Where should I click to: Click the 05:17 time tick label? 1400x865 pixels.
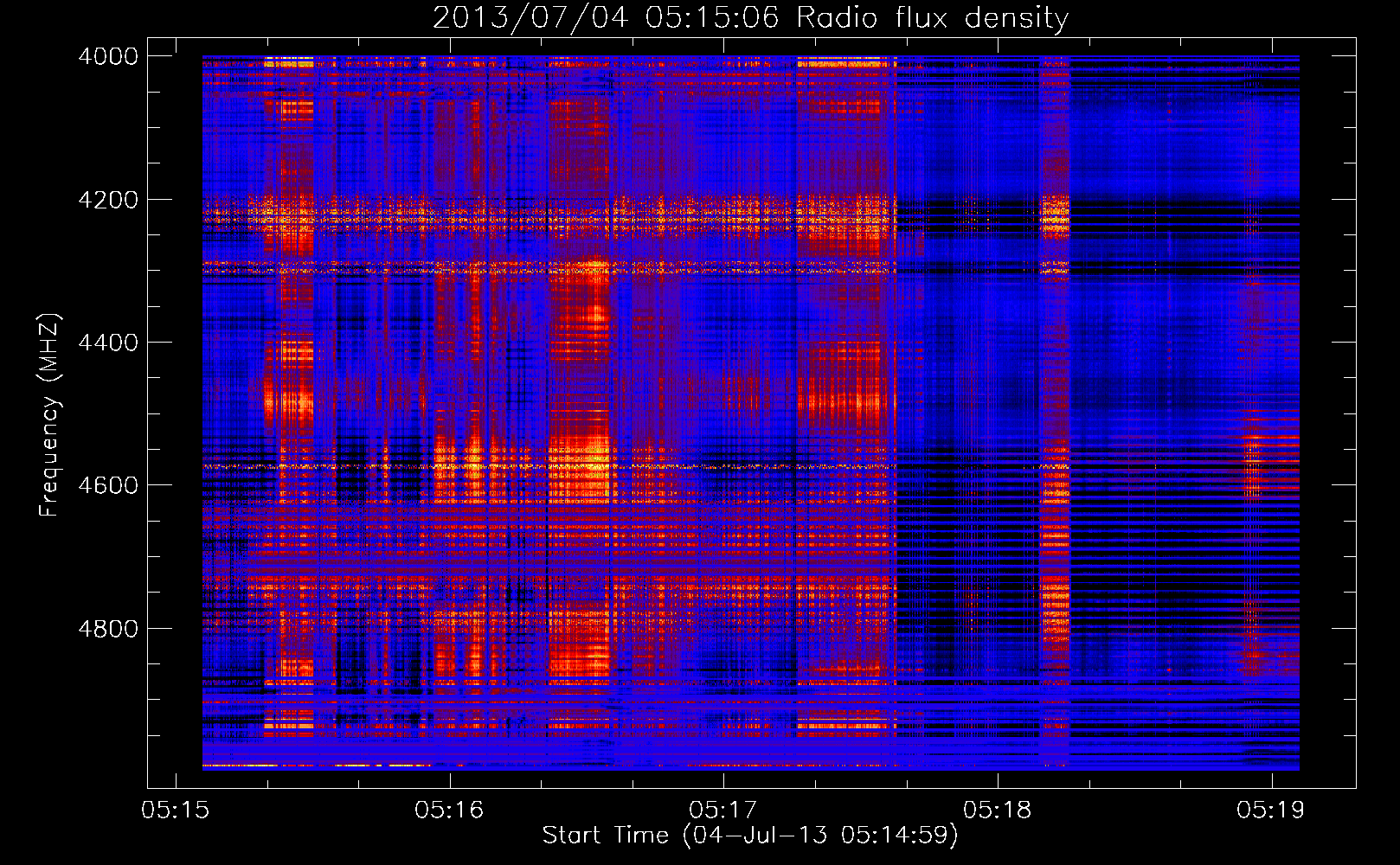coord(723,811)
